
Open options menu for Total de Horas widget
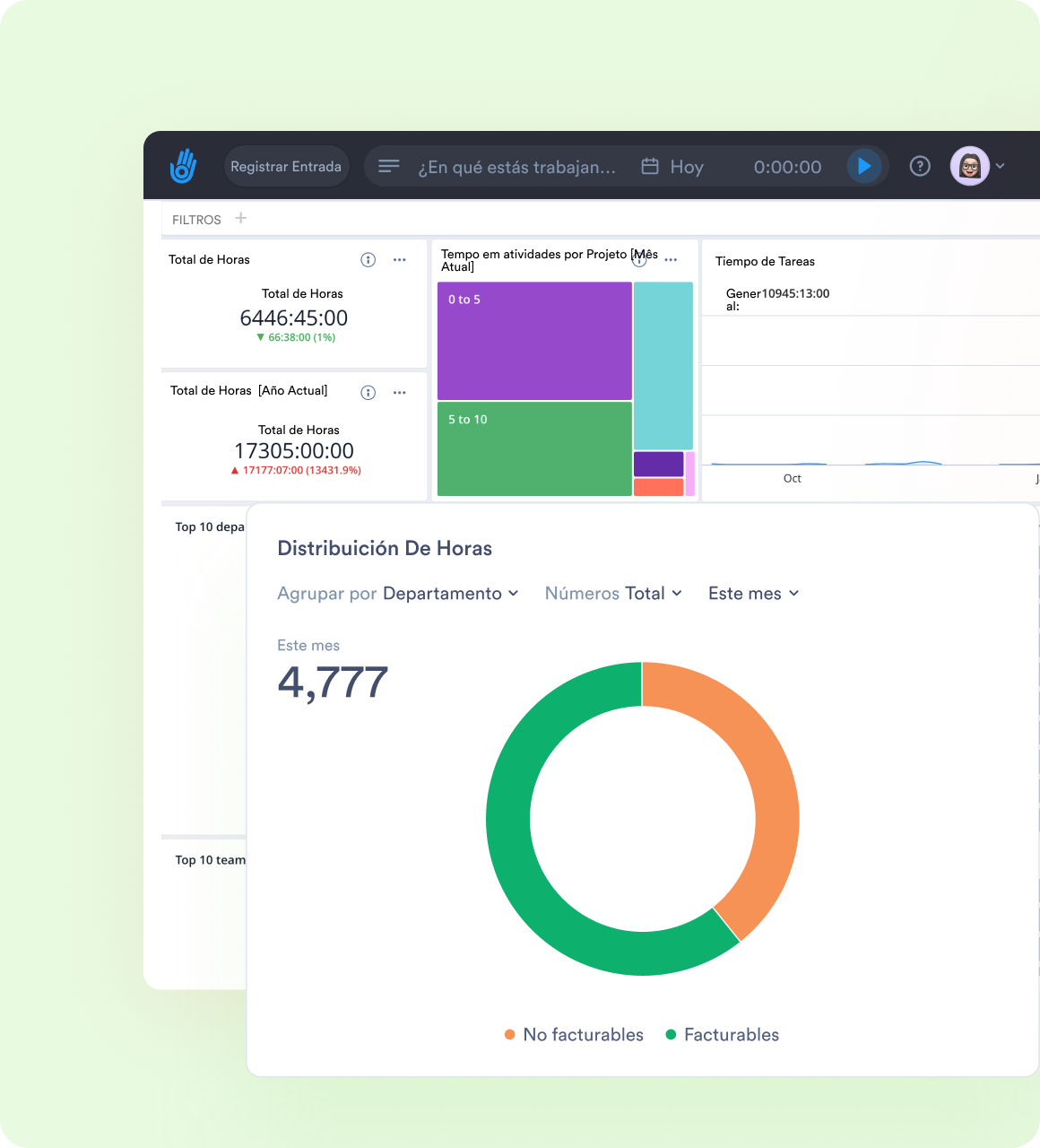pyautogui.click(x=400, y=260)
